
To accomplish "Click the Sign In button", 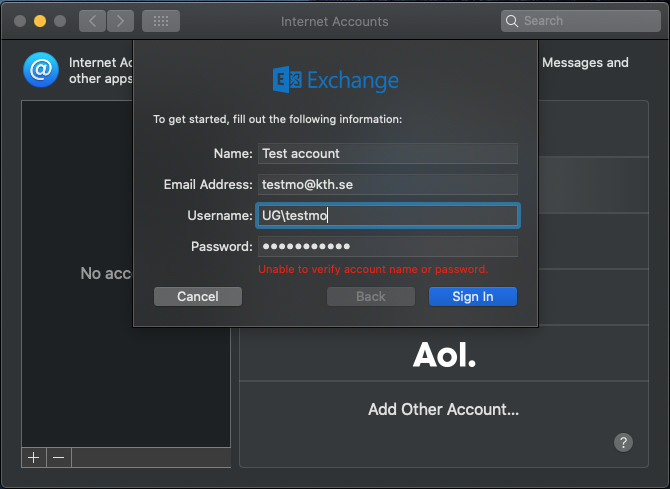I will [472, 296].
